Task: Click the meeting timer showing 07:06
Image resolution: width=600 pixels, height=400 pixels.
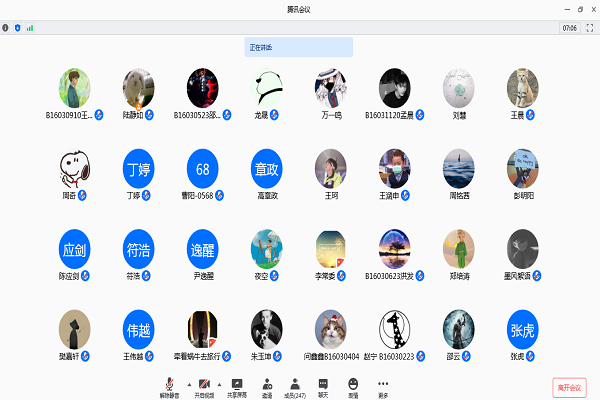Action: click(x=569, y=28)
